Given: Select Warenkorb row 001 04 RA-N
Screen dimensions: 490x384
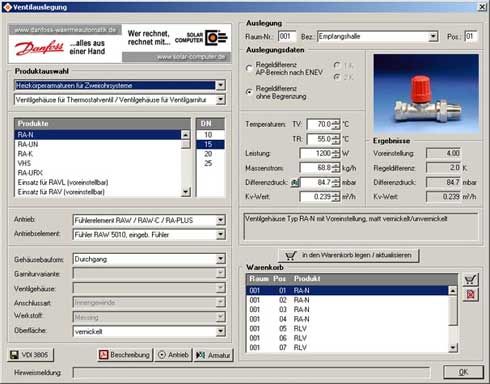Looking at the screenshot, I should pos(347,319).
